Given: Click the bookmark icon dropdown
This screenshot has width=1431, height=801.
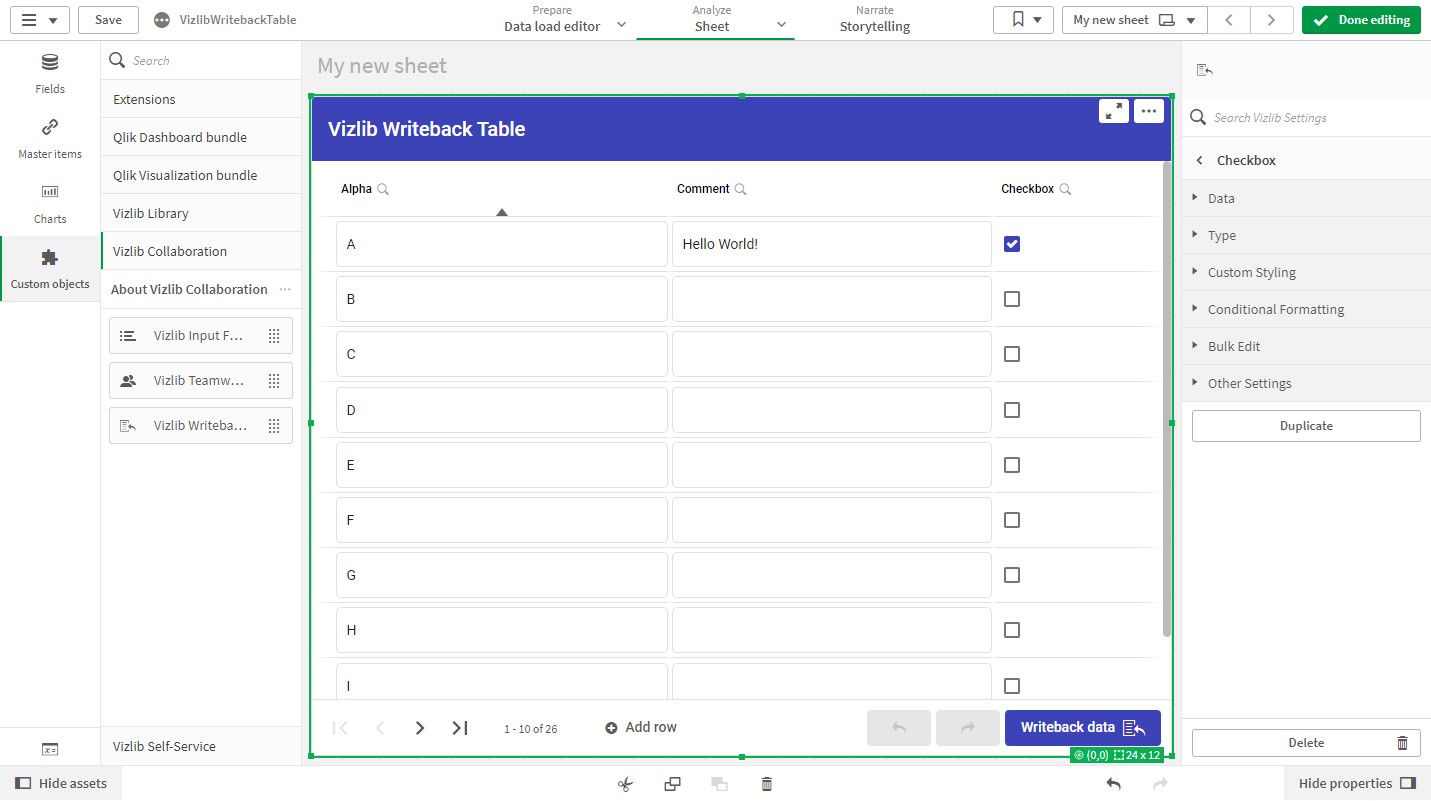Looking at the screenshot, I should pos(1024,20).
